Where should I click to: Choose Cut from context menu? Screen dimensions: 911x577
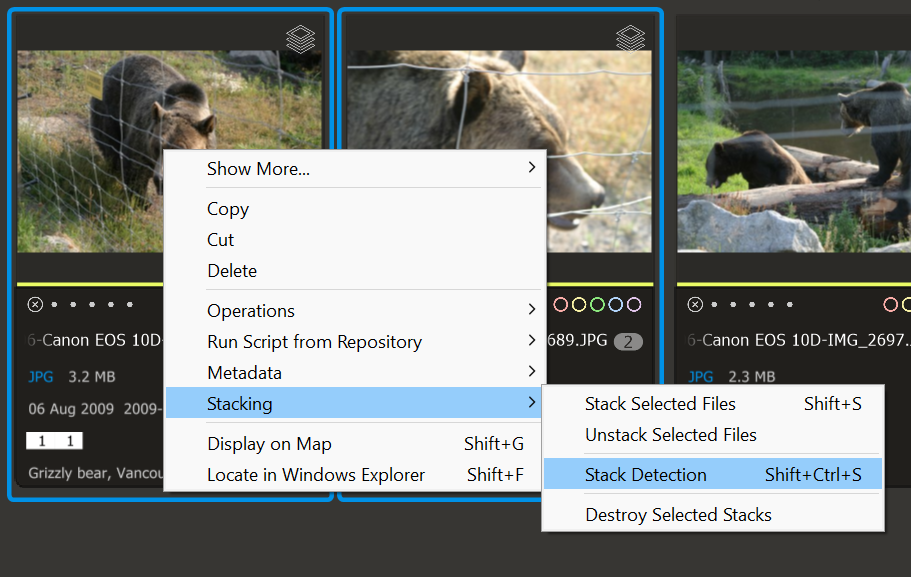pyautogui.click(x=355, y=239)
